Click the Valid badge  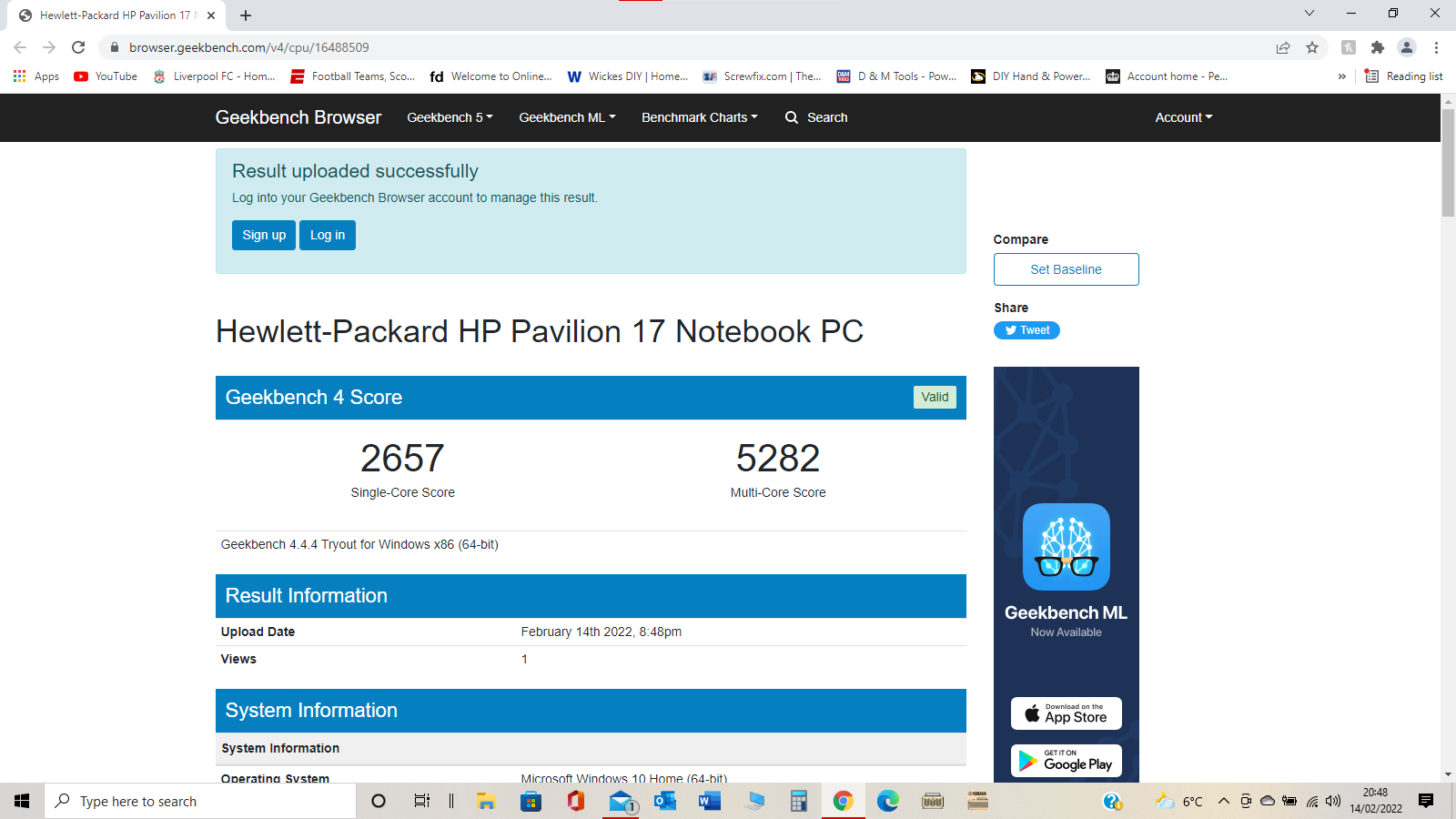tap(935, 397)
